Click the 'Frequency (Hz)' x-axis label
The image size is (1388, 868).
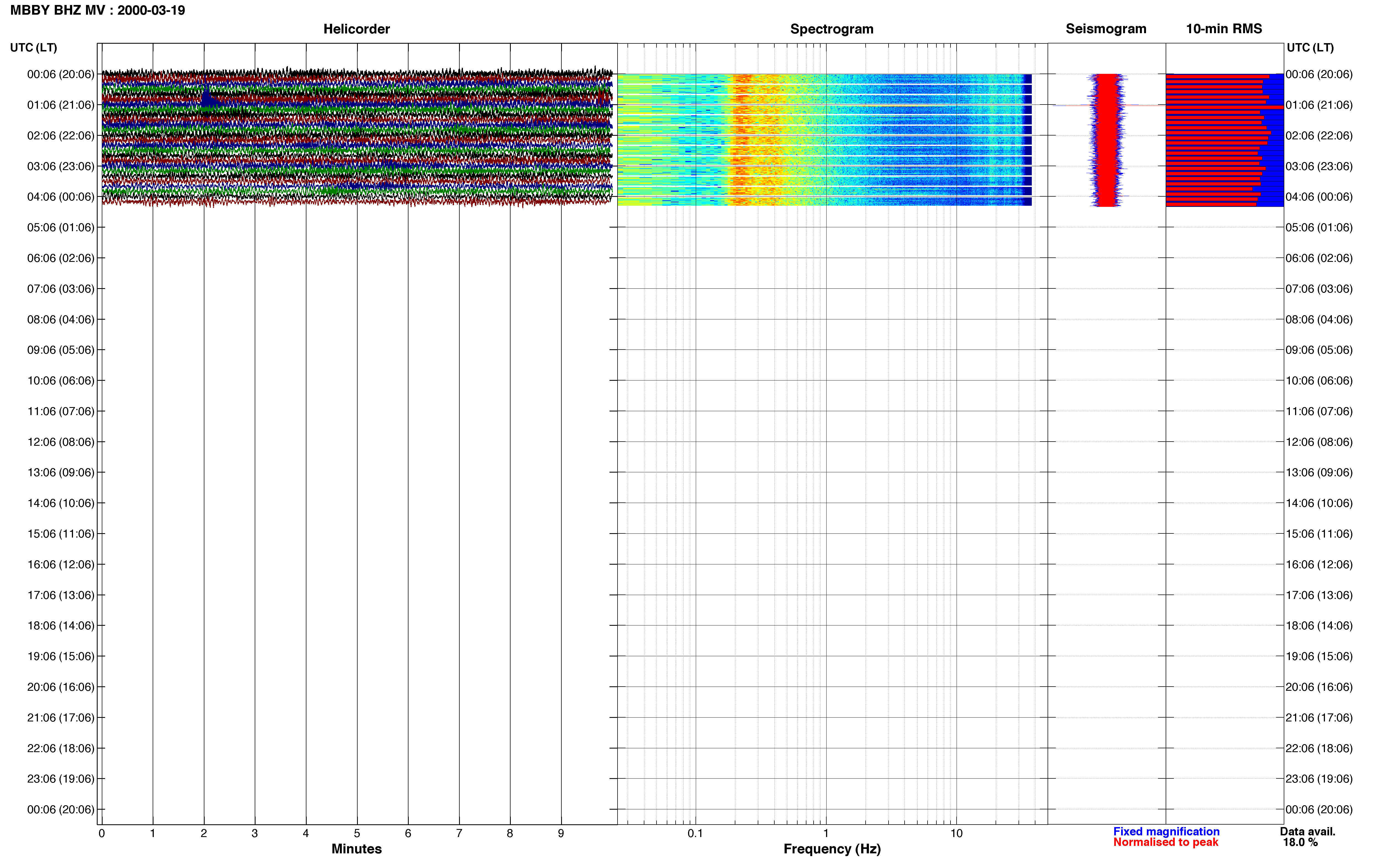tap(832, 849)
